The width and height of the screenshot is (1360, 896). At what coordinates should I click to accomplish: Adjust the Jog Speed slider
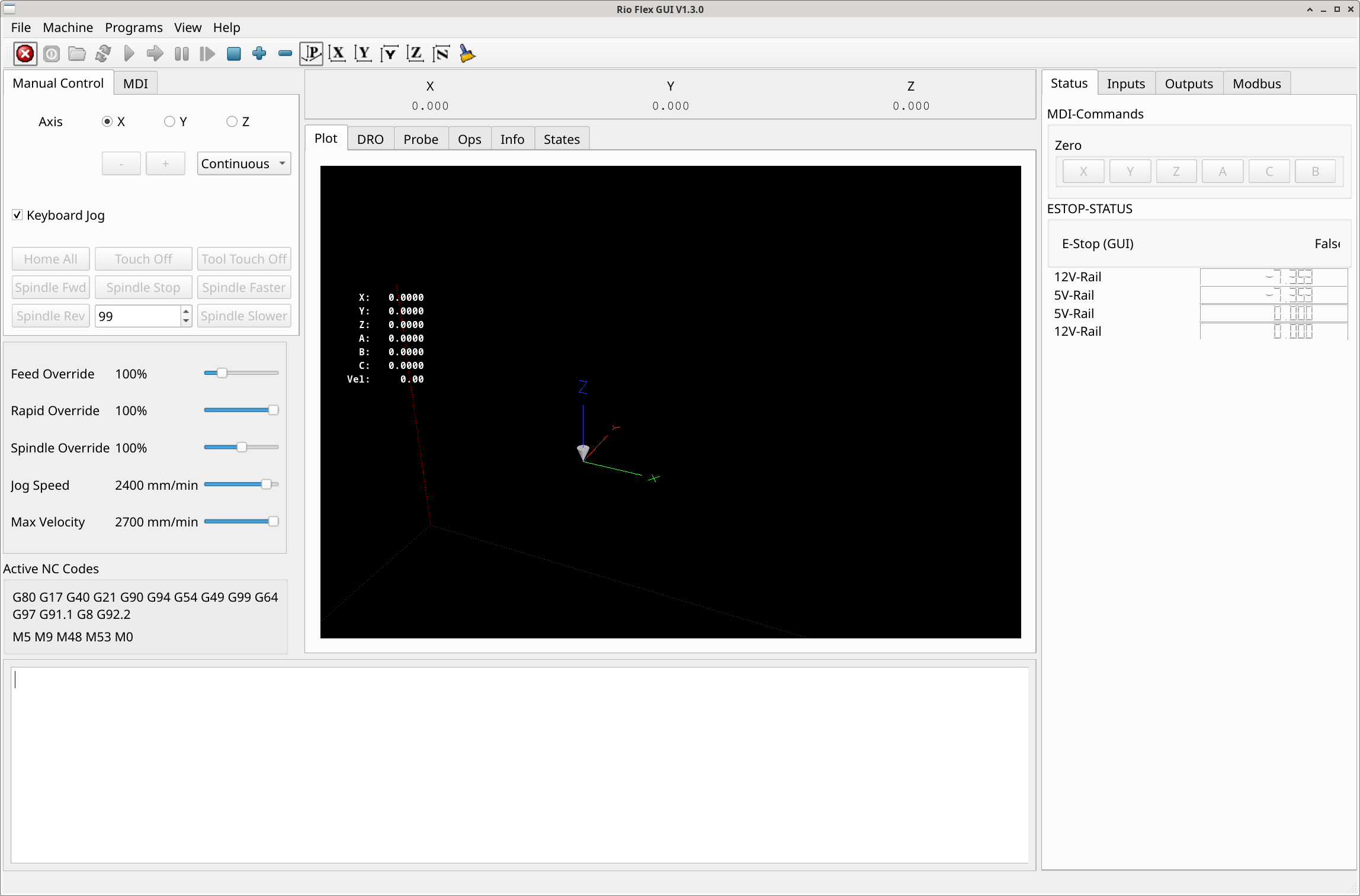(266, 484)
